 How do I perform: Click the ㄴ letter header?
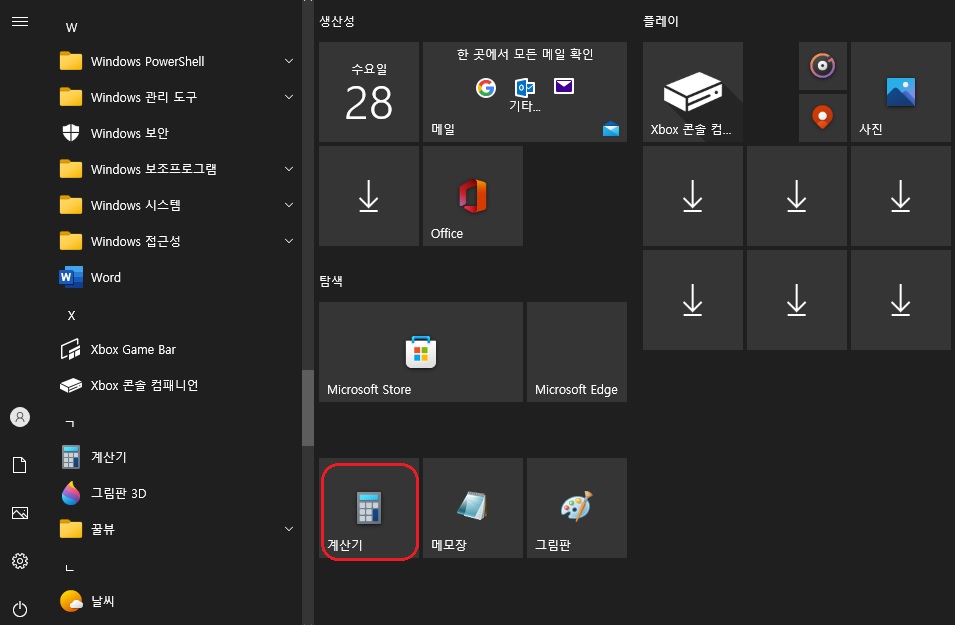(70, 568)
